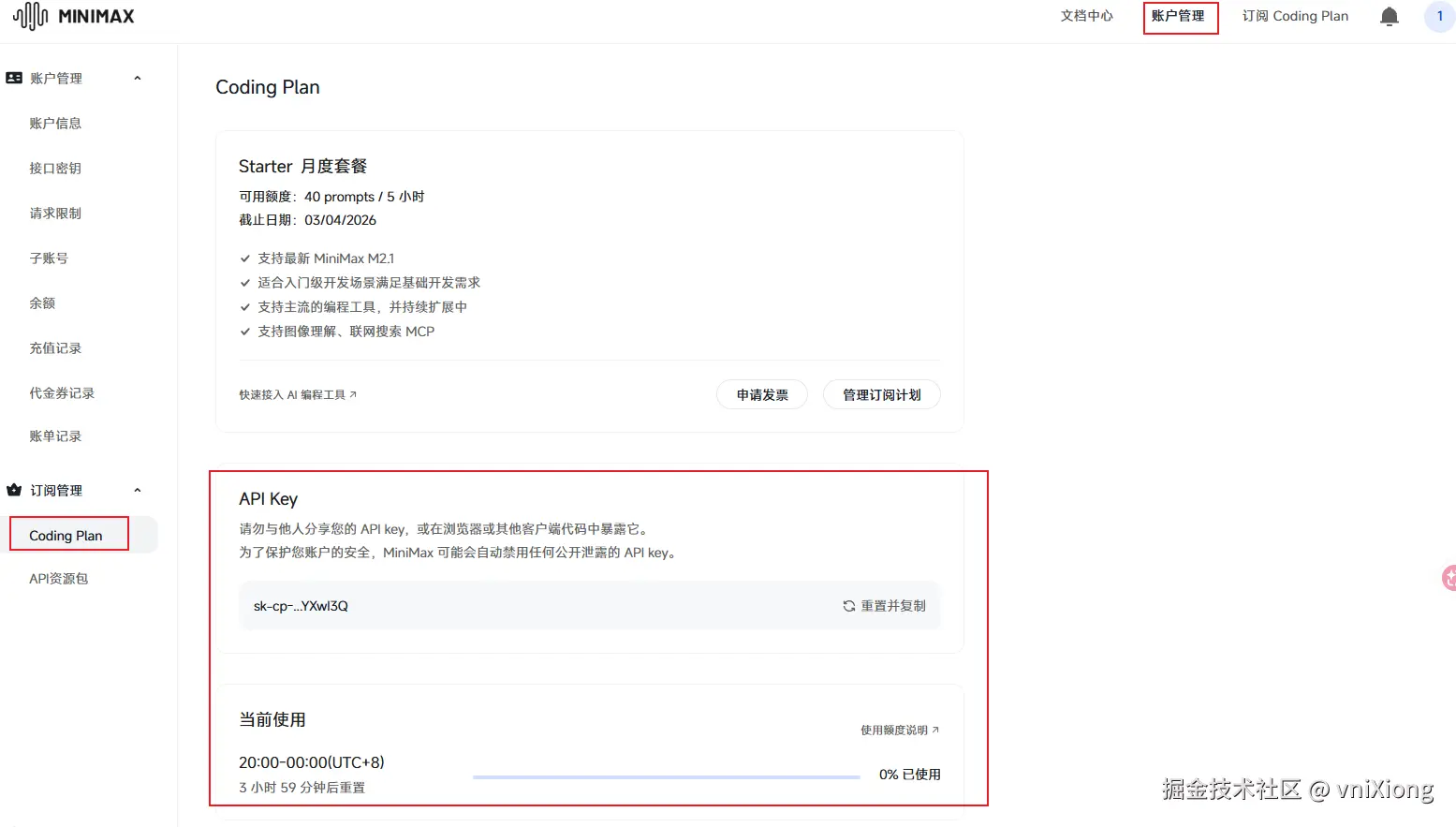Click the 0% 已使用 label
Screen dimensions: 1456x827
click(910, 775)
